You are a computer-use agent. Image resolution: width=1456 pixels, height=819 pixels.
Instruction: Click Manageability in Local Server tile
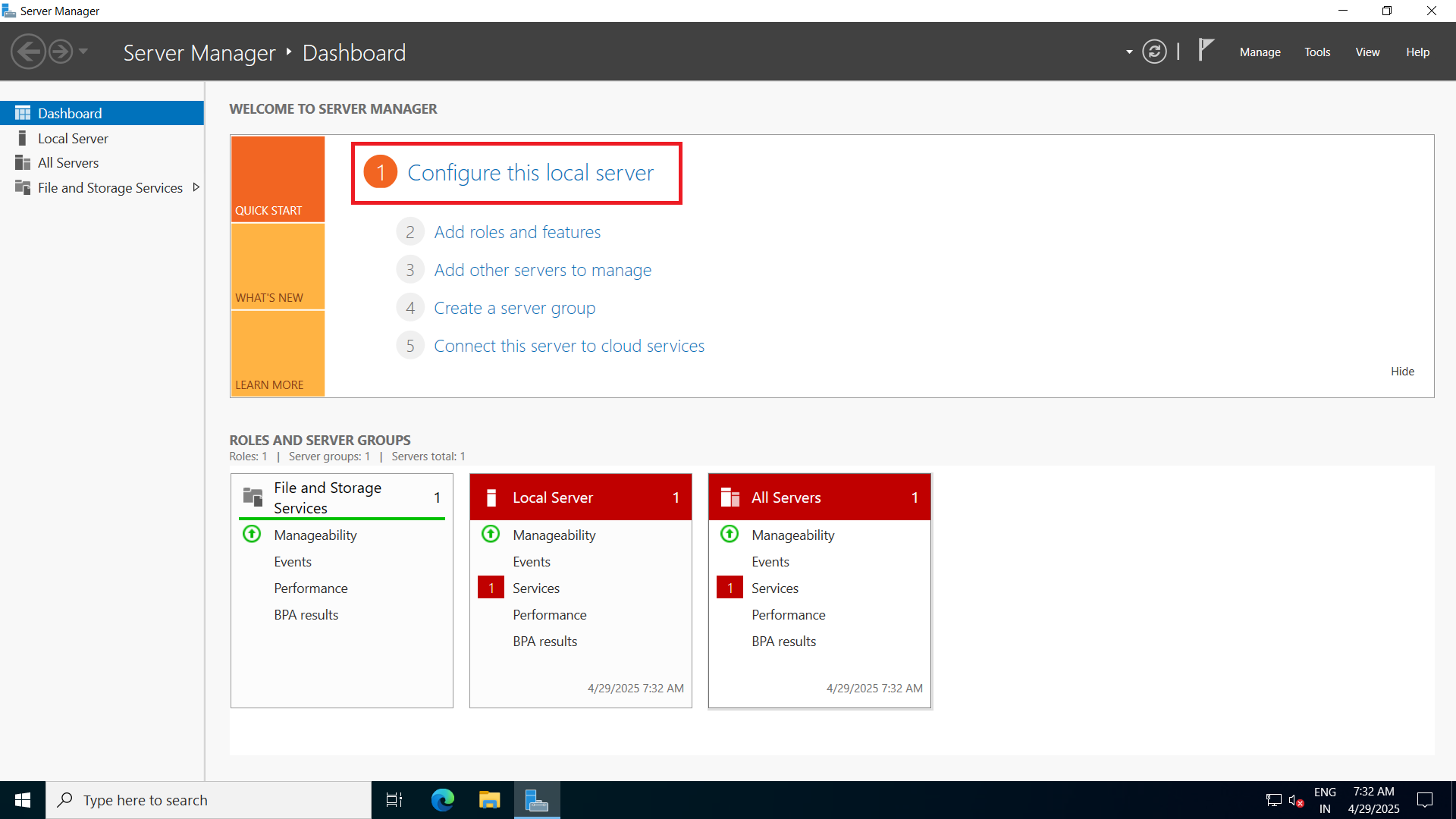[554, 535]
